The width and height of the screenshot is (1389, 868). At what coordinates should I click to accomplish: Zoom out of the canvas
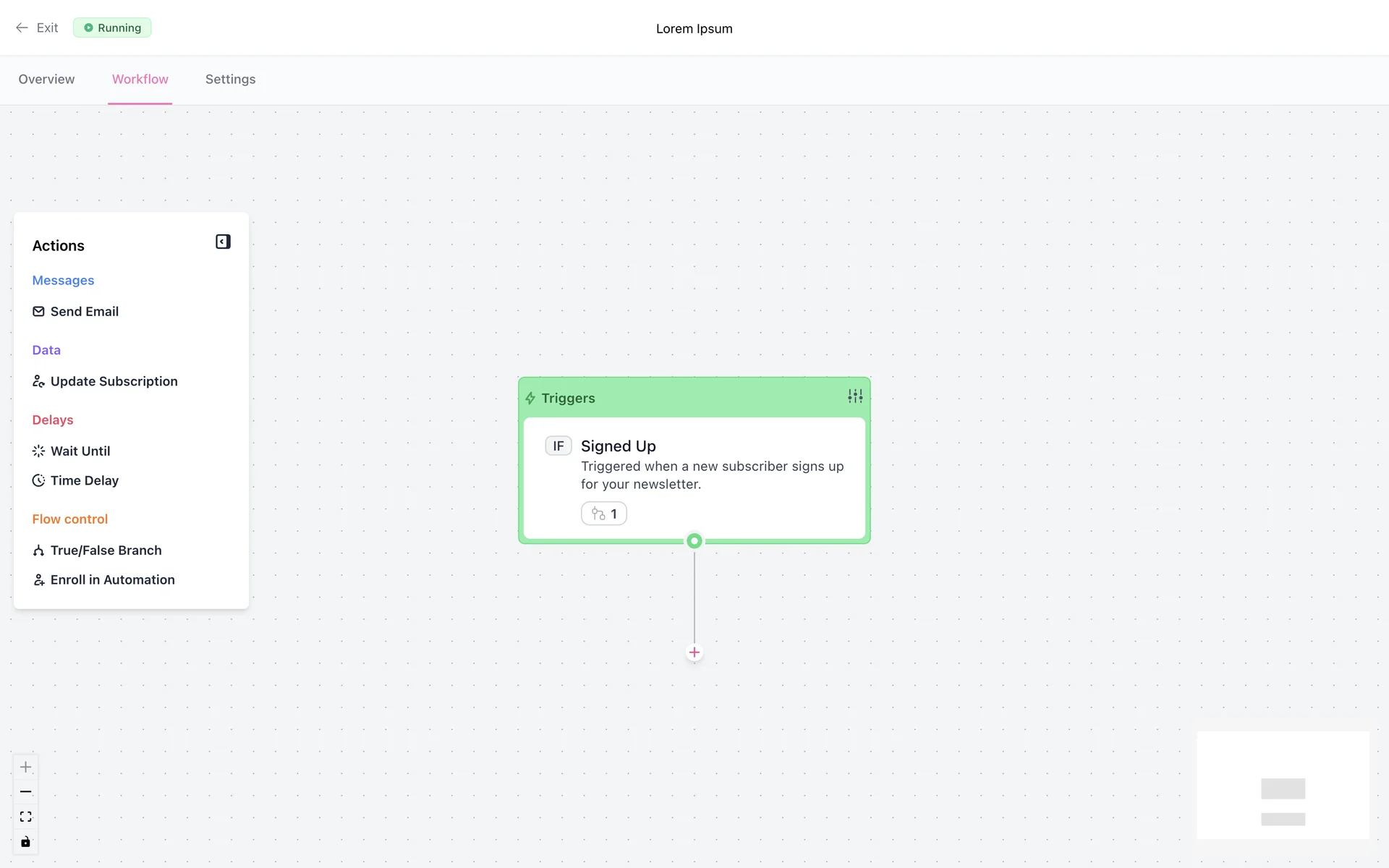25,791
